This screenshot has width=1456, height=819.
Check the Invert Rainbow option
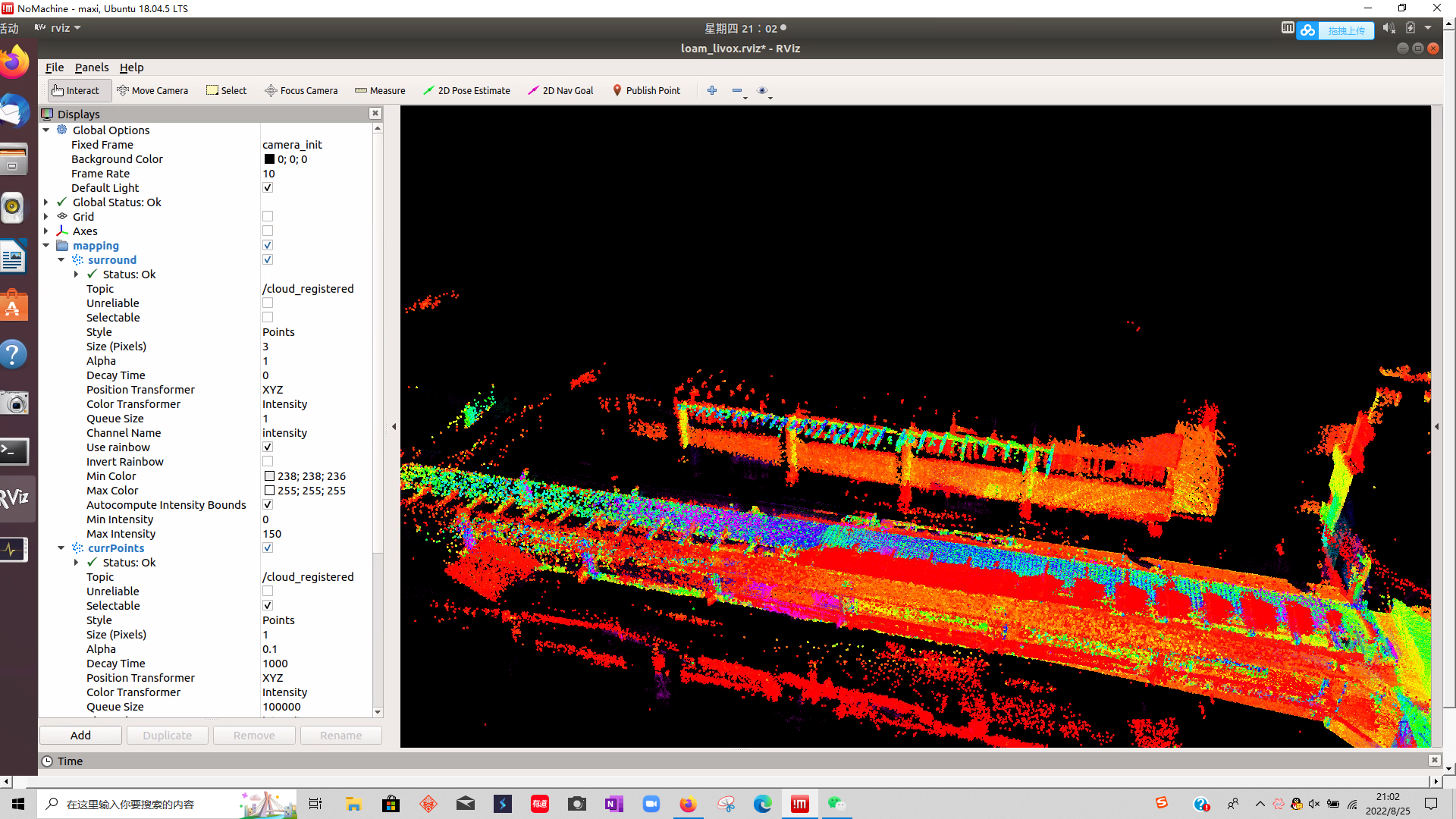click(268, 462)
